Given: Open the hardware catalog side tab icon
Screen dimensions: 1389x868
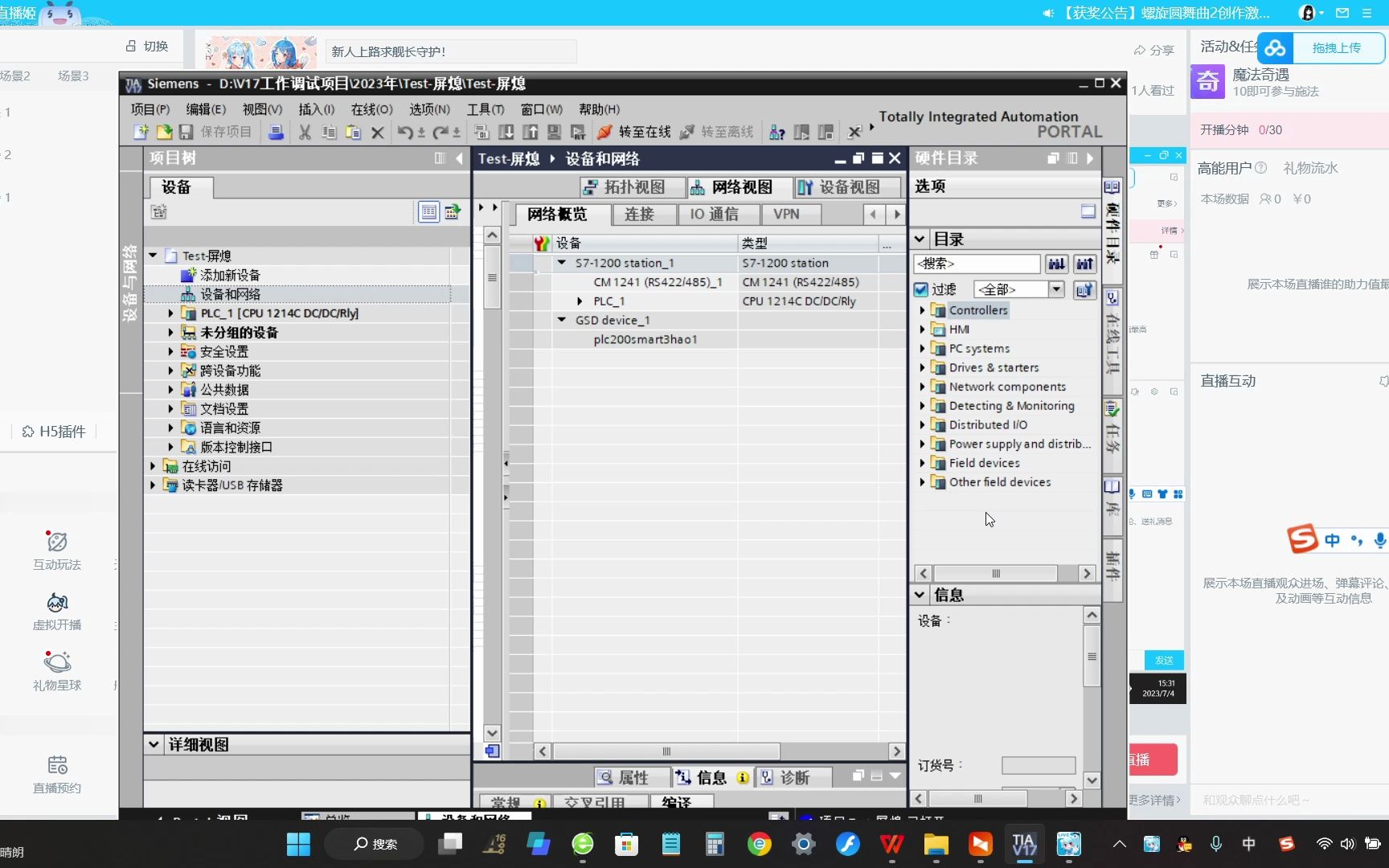Looking at the screenshot, I should tap(1112, 187).
